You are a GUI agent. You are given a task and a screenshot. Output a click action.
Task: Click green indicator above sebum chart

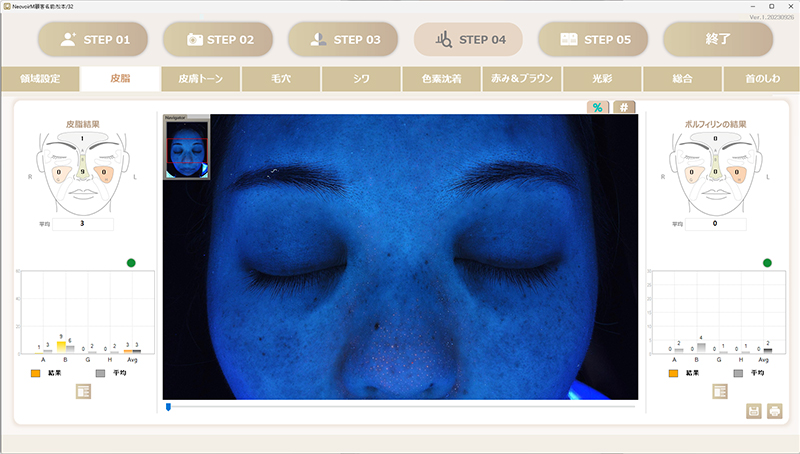(131, 263)
